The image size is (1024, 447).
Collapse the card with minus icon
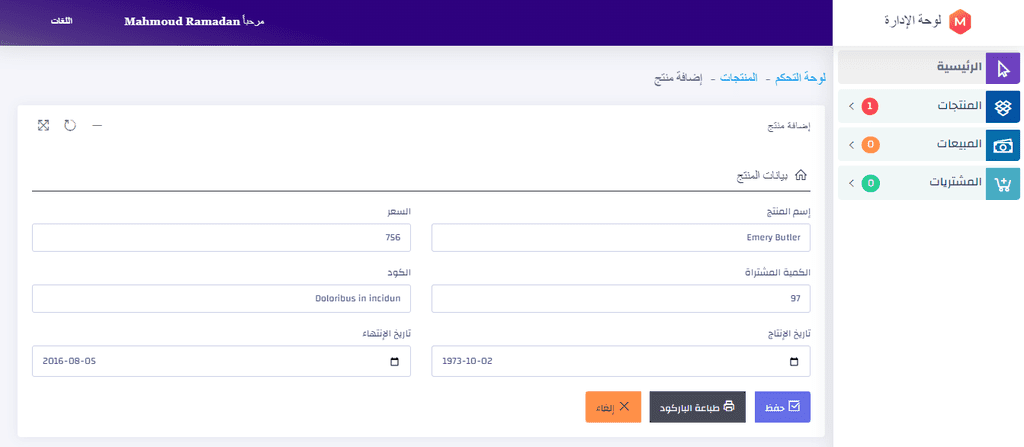coord(97,125)
